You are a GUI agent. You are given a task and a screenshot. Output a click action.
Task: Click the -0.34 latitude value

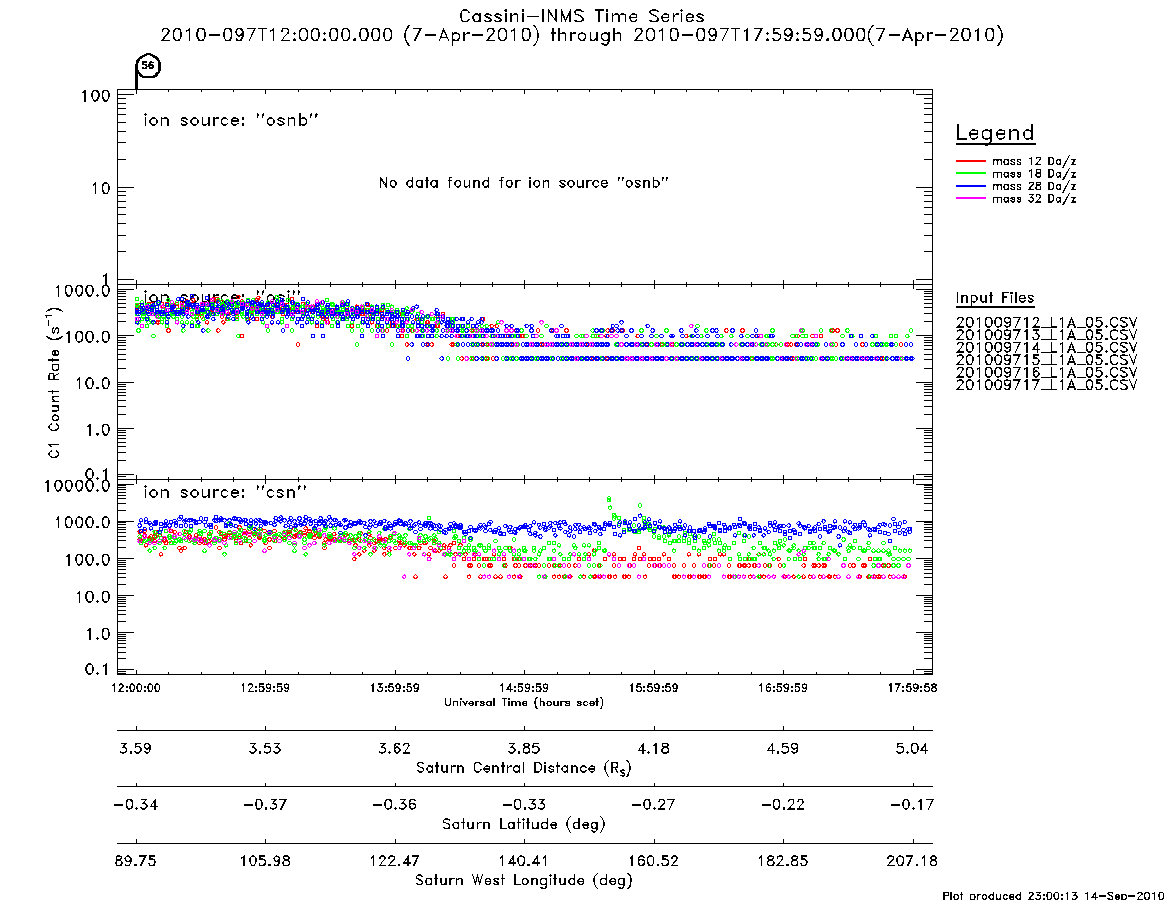(135, 805)
